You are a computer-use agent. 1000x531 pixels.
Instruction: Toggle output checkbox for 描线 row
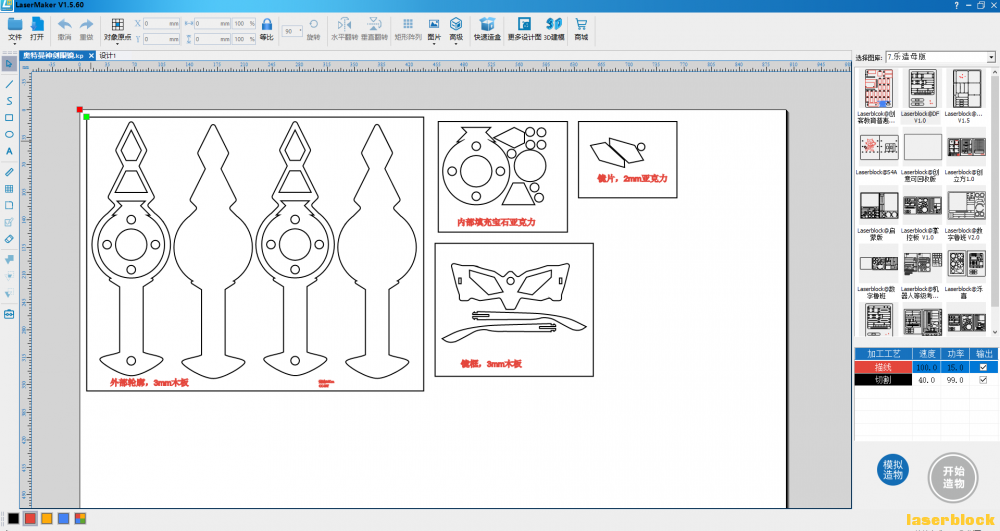983,367
